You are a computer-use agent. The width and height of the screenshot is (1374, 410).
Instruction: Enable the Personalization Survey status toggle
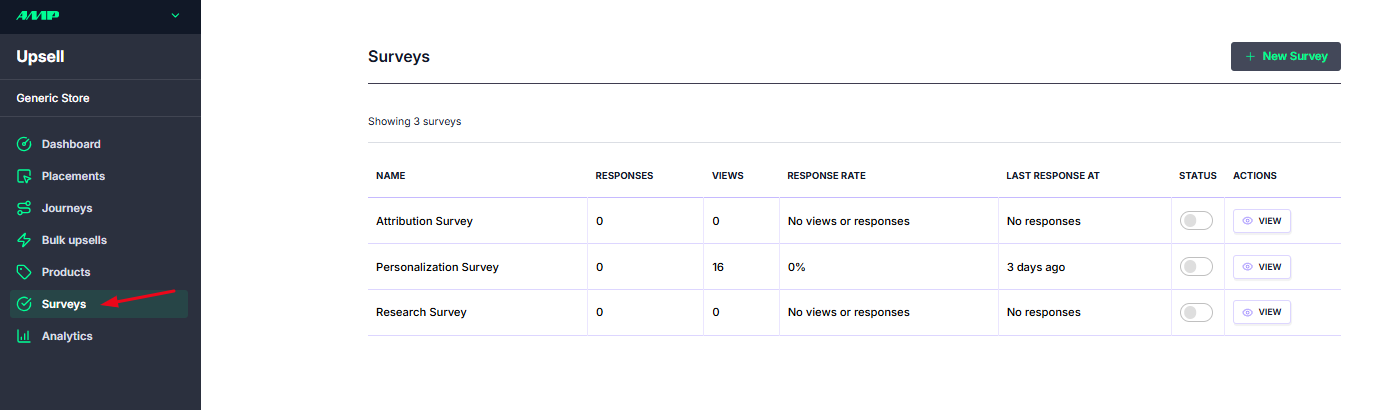pos(1196,267)
